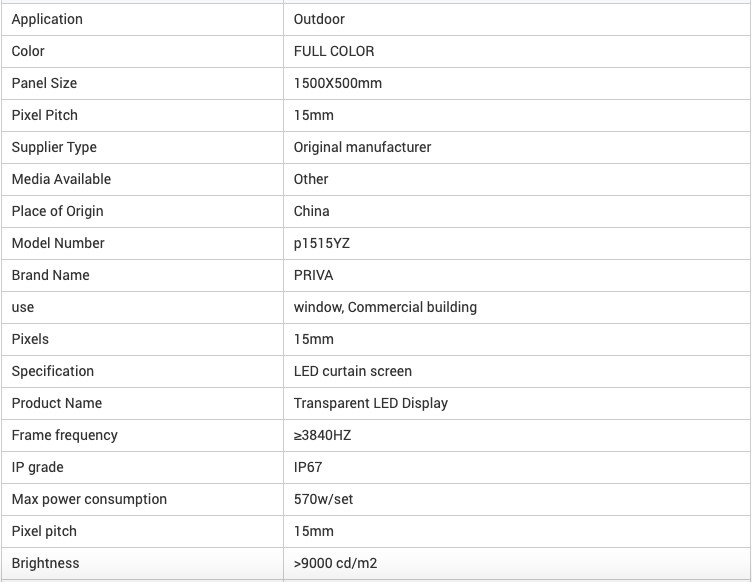Click the Panel Size label
752x582 pixels.
[x=44, y=83]
